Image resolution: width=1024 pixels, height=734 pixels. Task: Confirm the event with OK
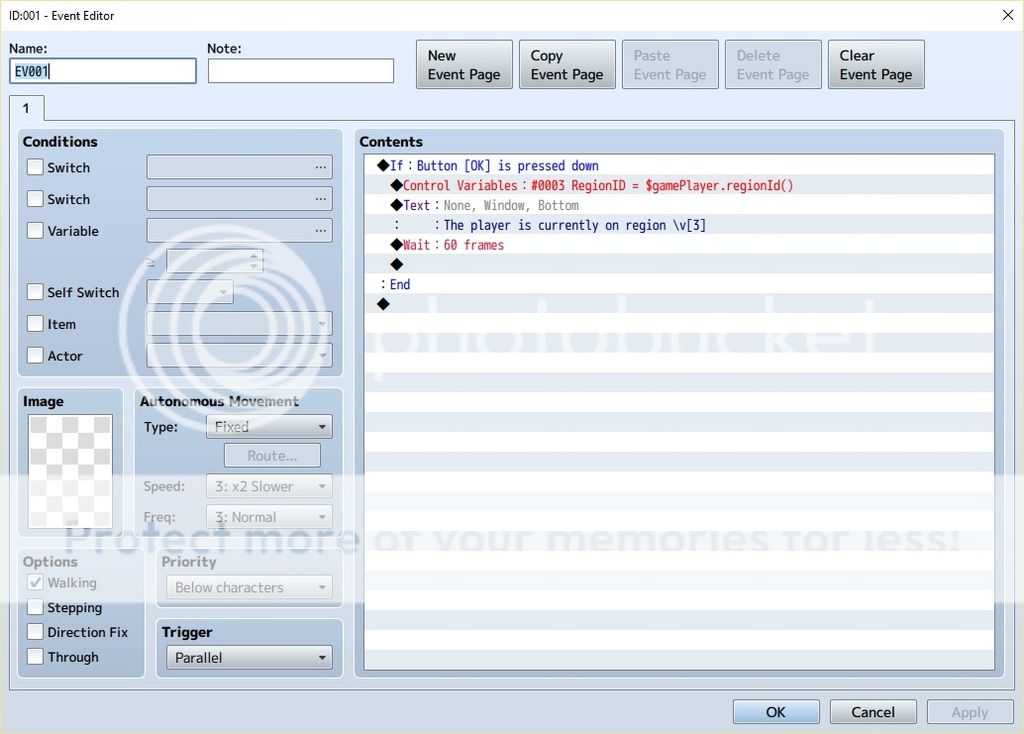tap(775, 712)
